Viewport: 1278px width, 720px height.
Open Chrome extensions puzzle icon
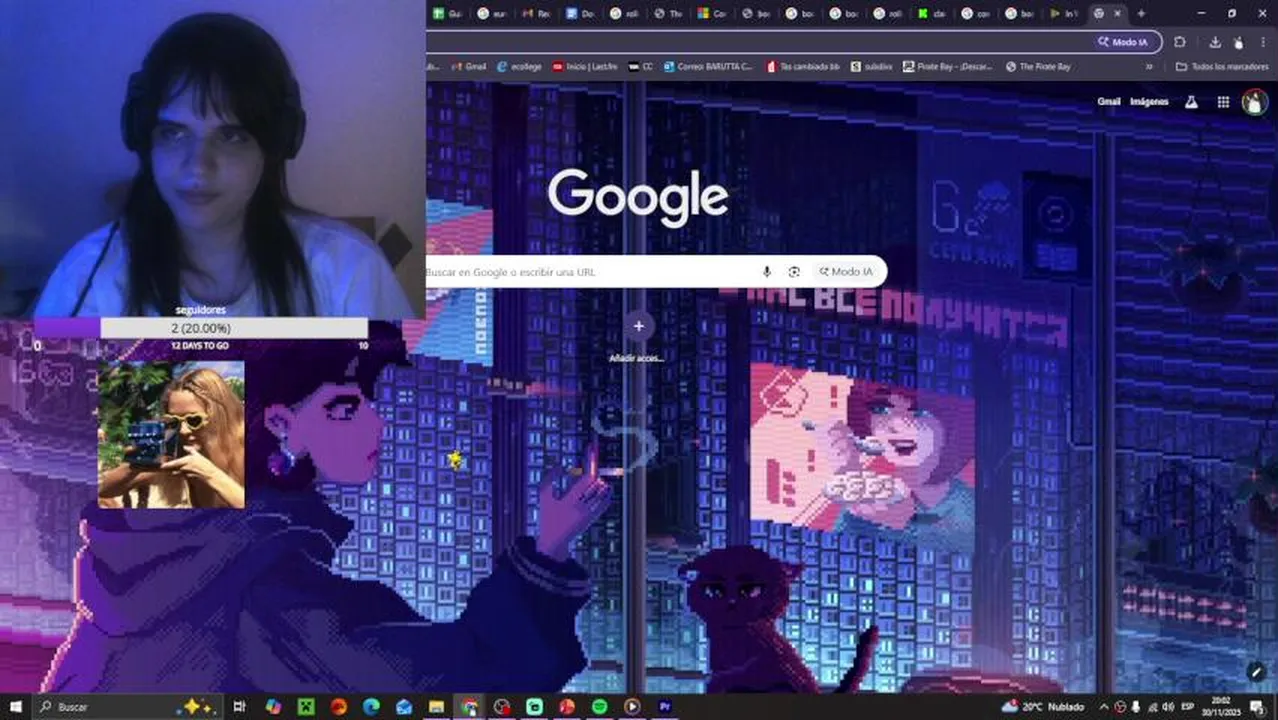pyautogui.click(x=1180, y=42)
